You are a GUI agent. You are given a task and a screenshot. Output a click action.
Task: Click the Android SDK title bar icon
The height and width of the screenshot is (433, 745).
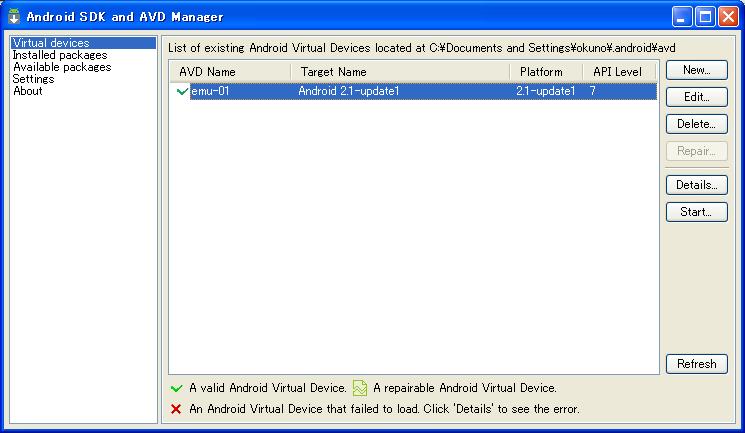tap(14, 16)
